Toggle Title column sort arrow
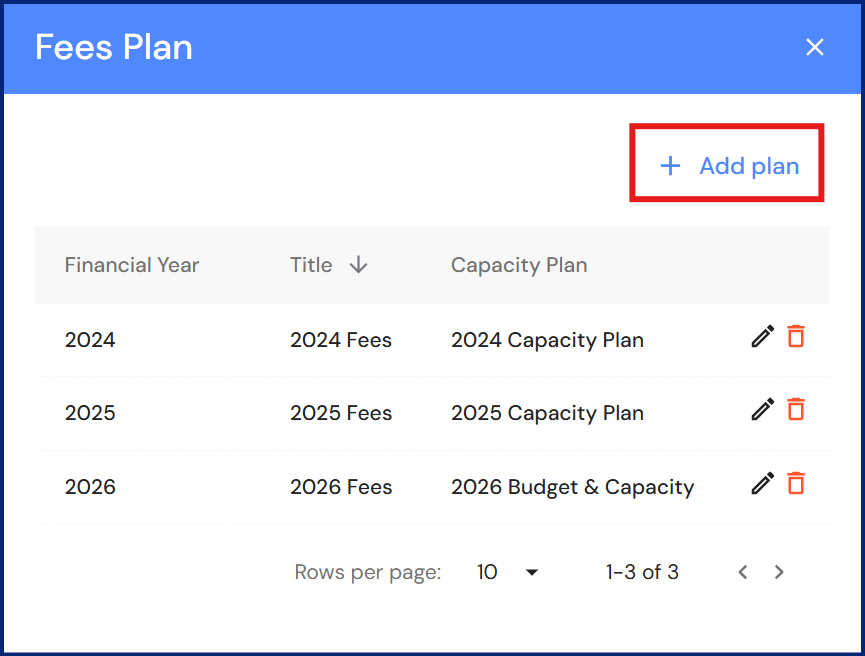The height and width of the screenshot is (656, 865). click(359, 265)
